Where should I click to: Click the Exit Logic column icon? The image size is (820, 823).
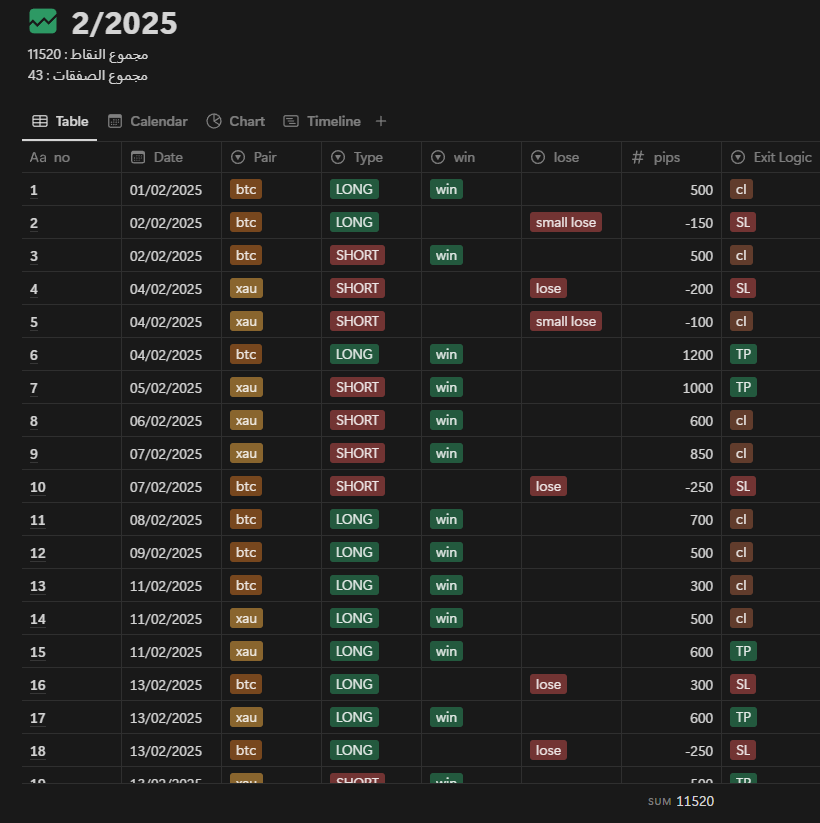click(x=738, y=157)
